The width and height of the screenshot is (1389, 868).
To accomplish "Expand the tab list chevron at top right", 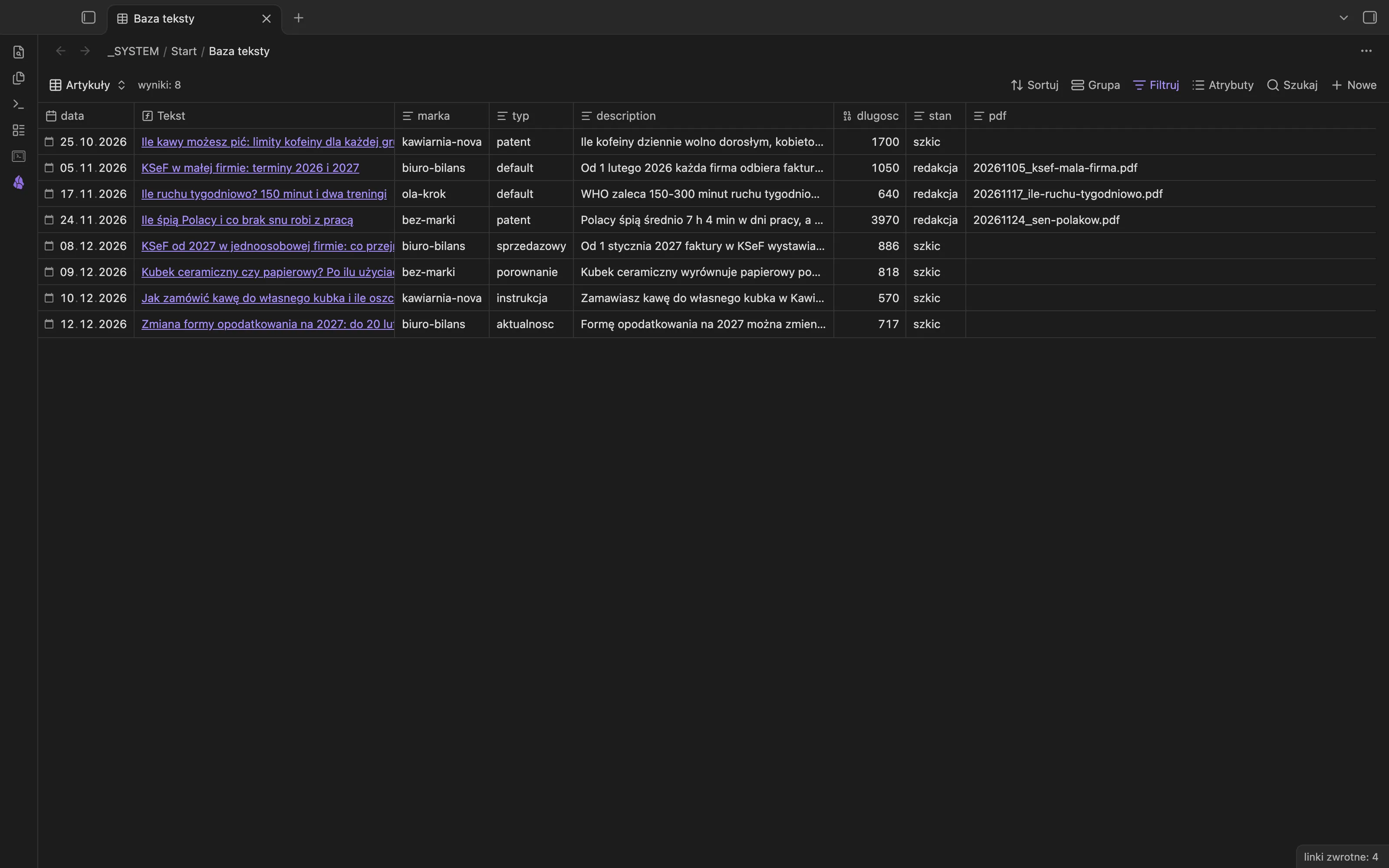I will pos(1343,18).
